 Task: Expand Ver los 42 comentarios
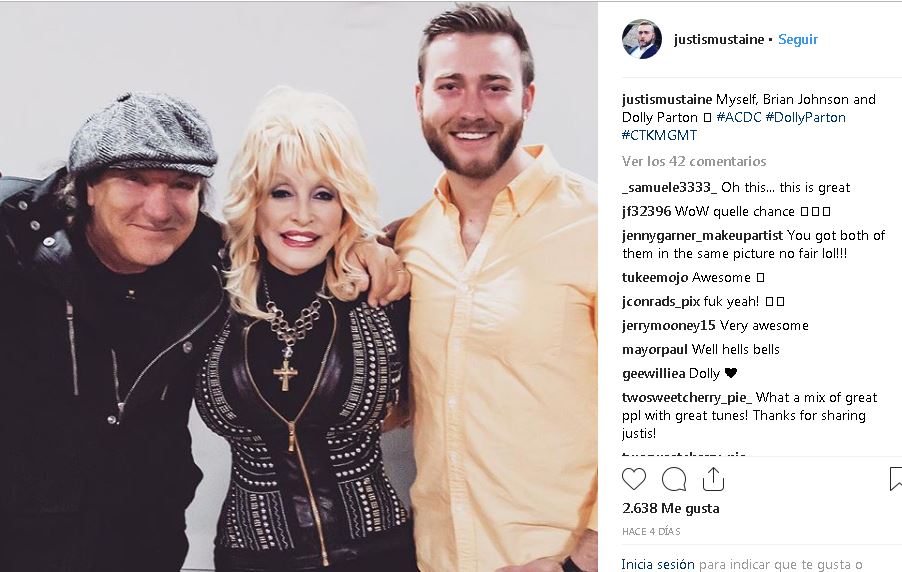point(694,161)
